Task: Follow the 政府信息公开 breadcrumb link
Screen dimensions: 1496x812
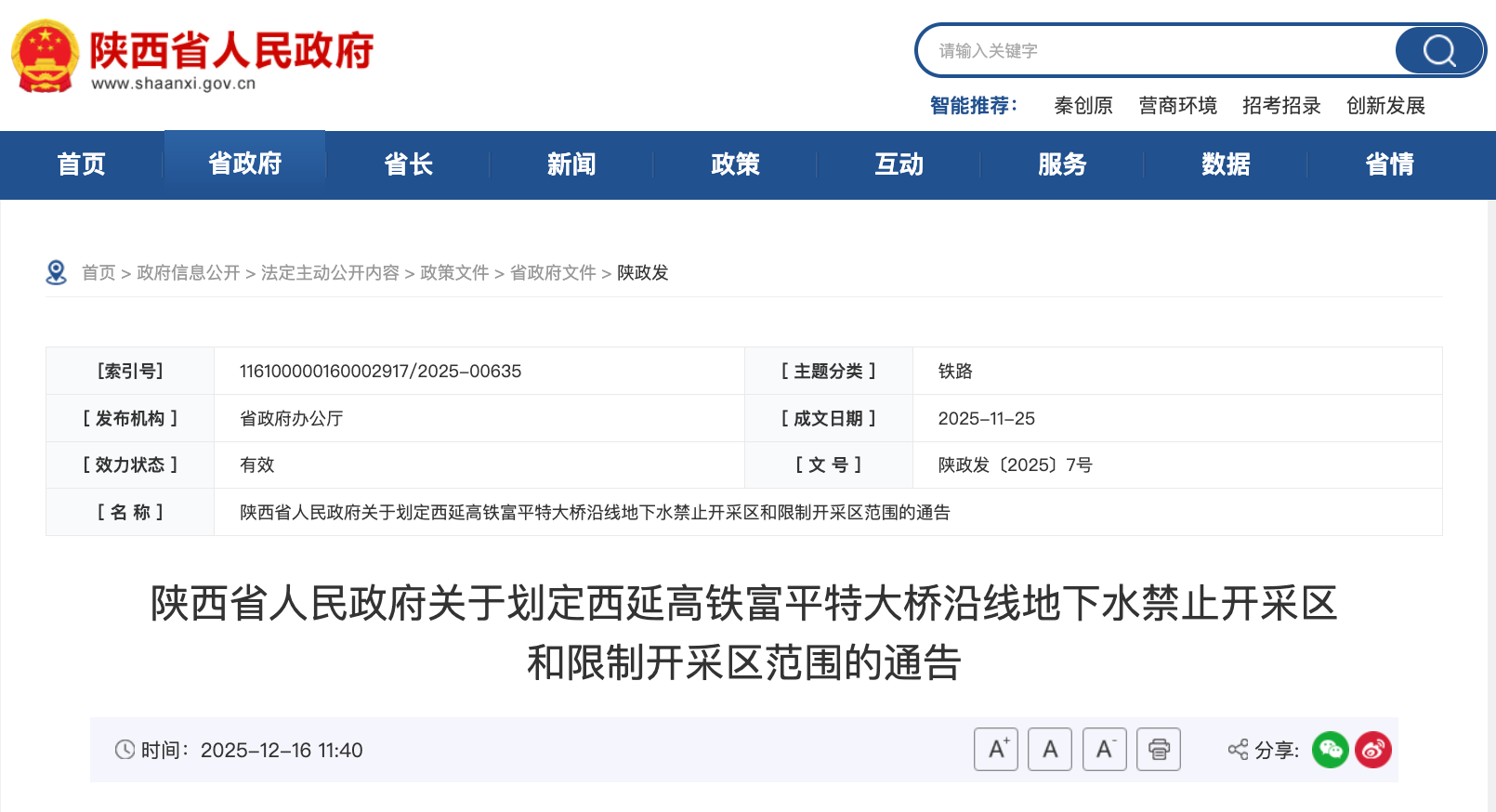Action: 189,273
